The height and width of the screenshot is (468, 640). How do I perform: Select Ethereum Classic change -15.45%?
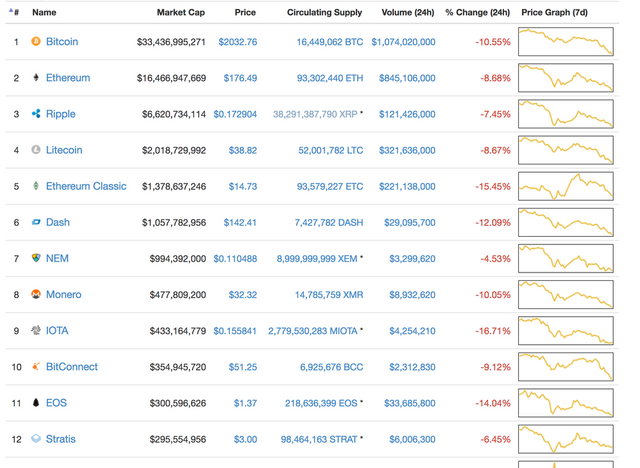(493, 186)
